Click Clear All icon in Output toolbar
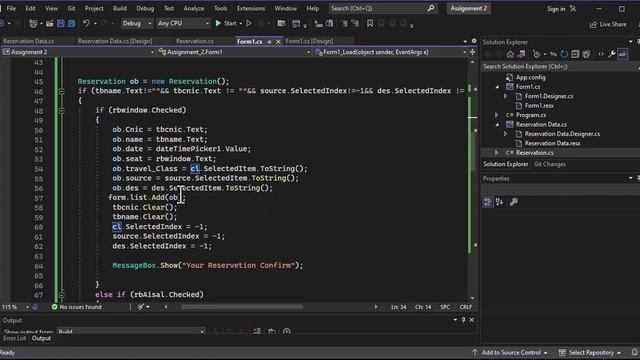This screenshot has width=640, height=360. point(257,331)
